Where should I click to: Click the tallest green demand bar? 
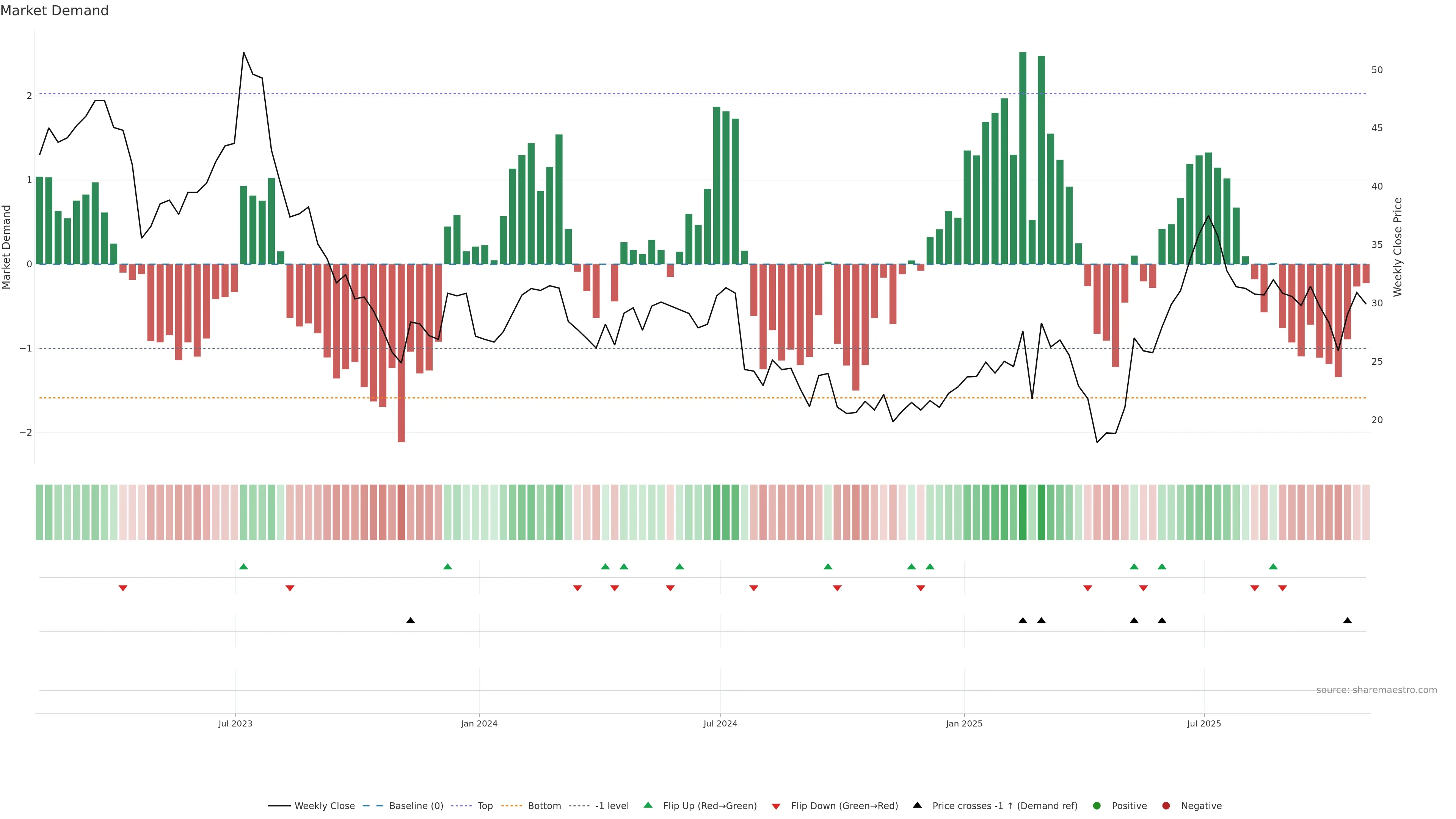coord(1023,158)
